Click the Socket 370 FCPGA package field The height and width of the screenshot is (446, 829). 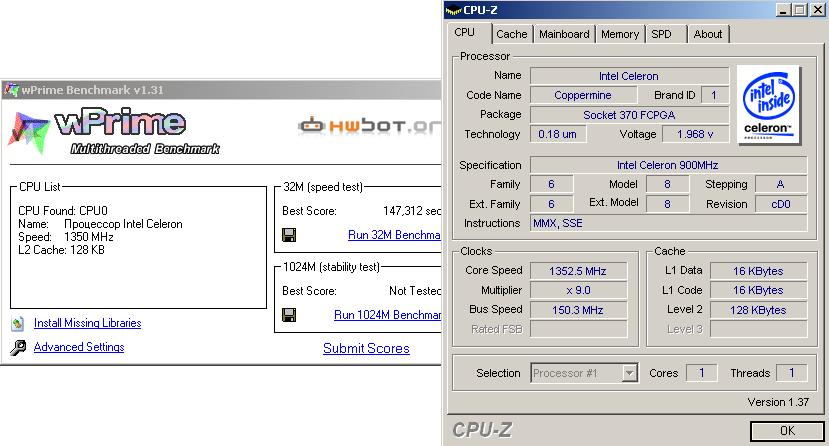click(x=629, y=115)
